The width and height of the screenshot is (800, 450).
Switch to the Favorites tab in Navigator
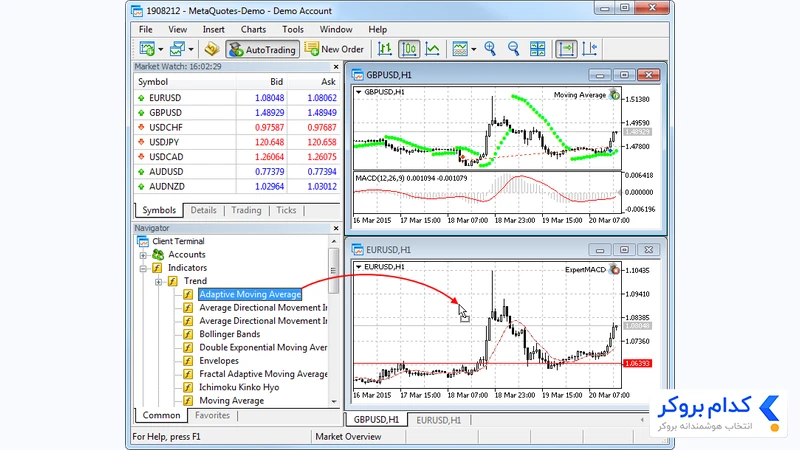(x=212, y=415)
